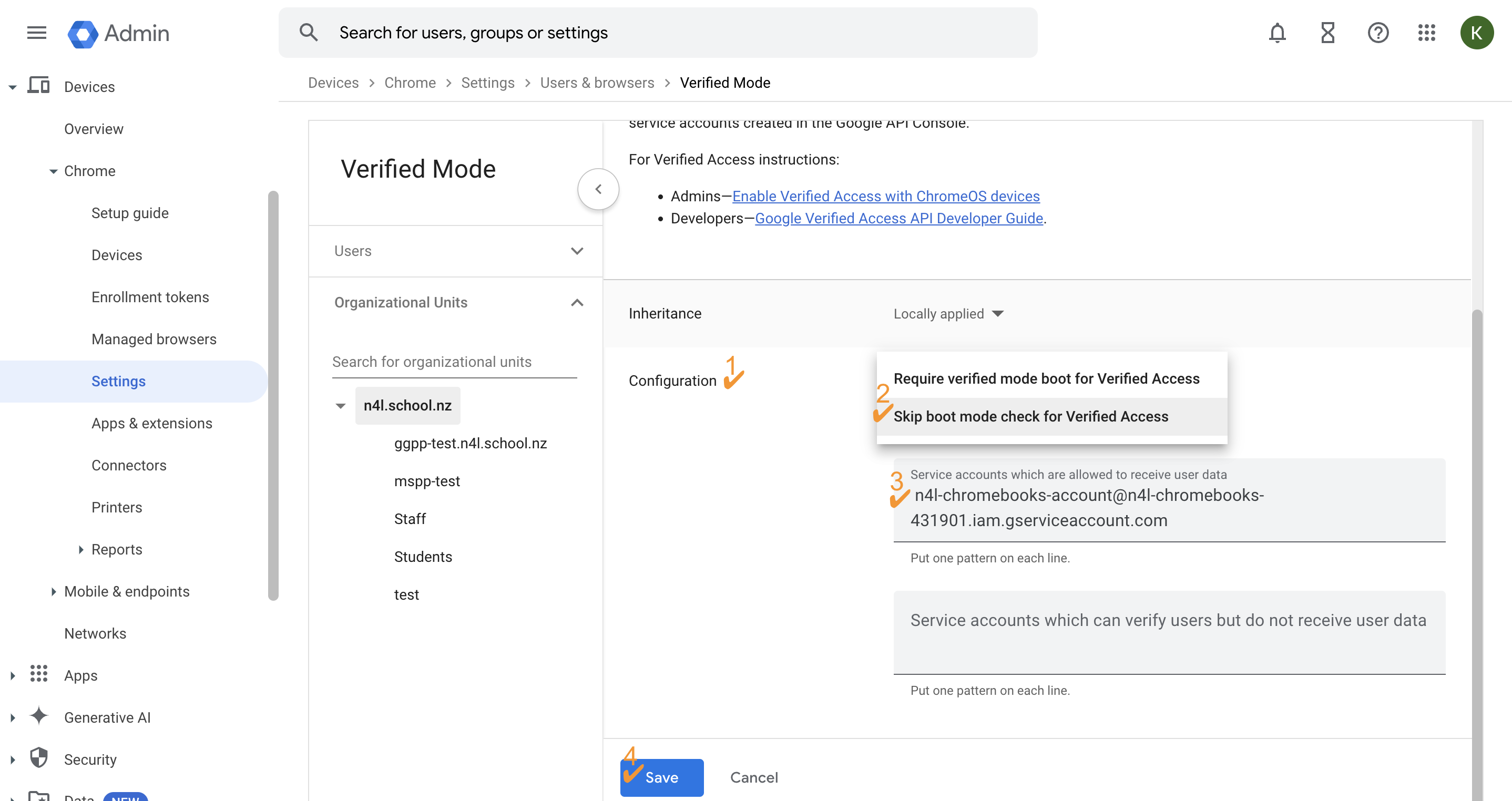Open the Locally applied inheritance dropdown
The image size is (1512, 801).
pos(948,313)
